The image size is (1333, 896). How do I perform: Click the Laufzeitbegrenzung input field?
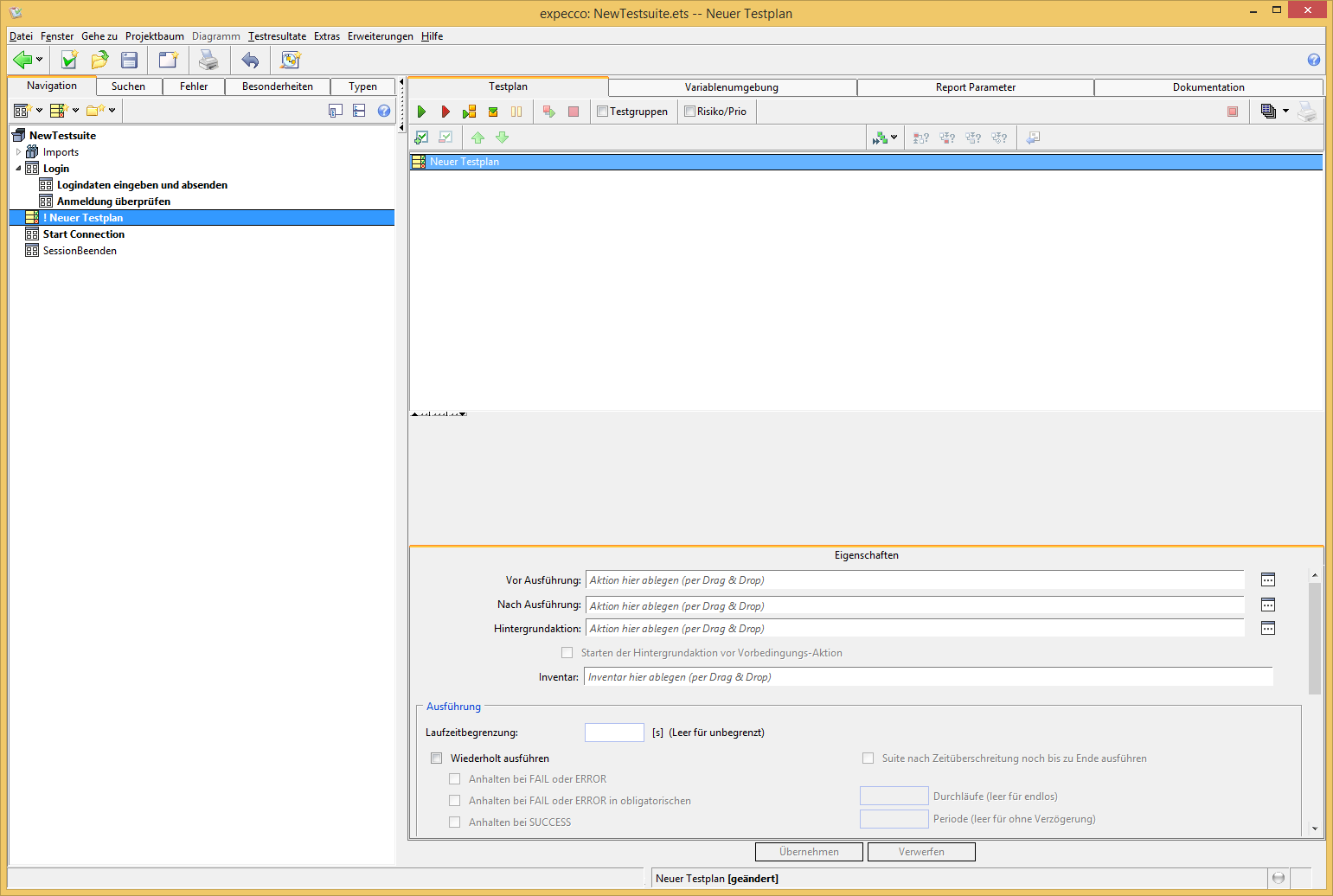tap(614, 733)
